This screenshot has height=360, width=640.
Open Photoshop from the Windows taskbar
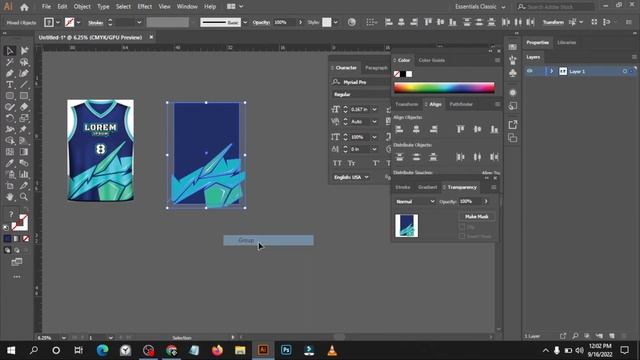(x=286, y=350)
